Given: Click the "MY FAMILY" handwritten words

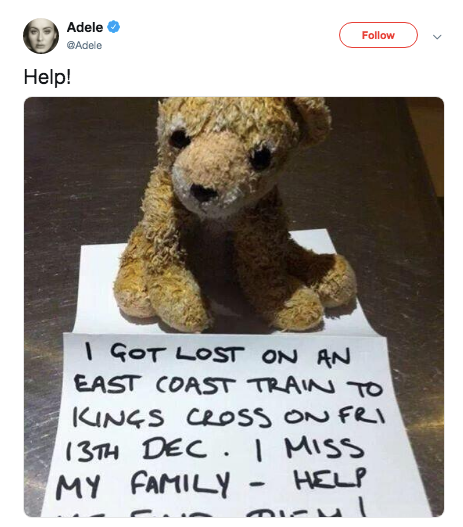Looking at the screenshot, I should pyautogui.click(x=143, y=483).
